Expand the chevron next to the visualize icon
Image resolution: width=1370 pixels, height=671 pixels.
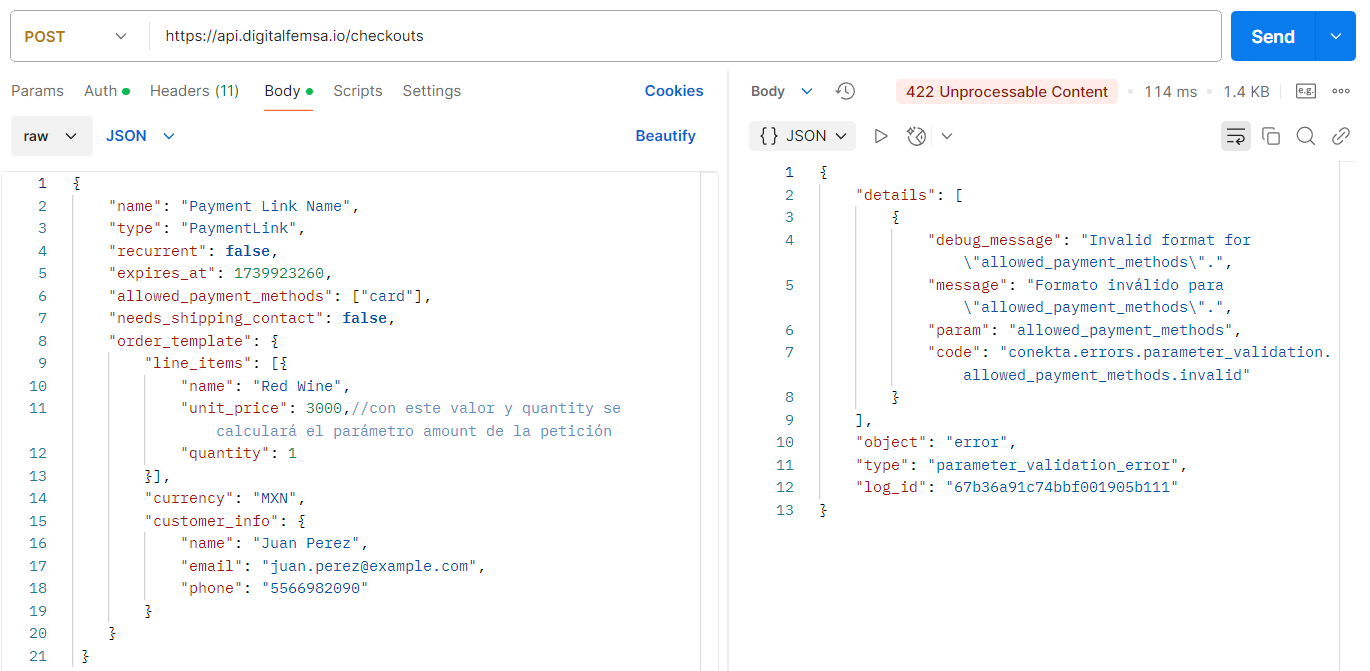(947, 136)
